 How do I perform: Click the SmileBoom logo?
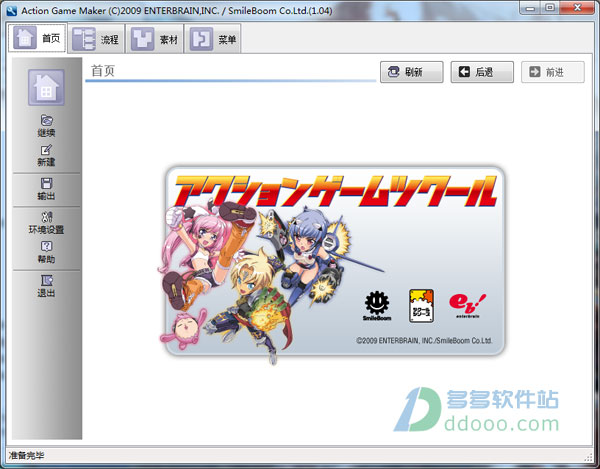click(x=377, y=306)
